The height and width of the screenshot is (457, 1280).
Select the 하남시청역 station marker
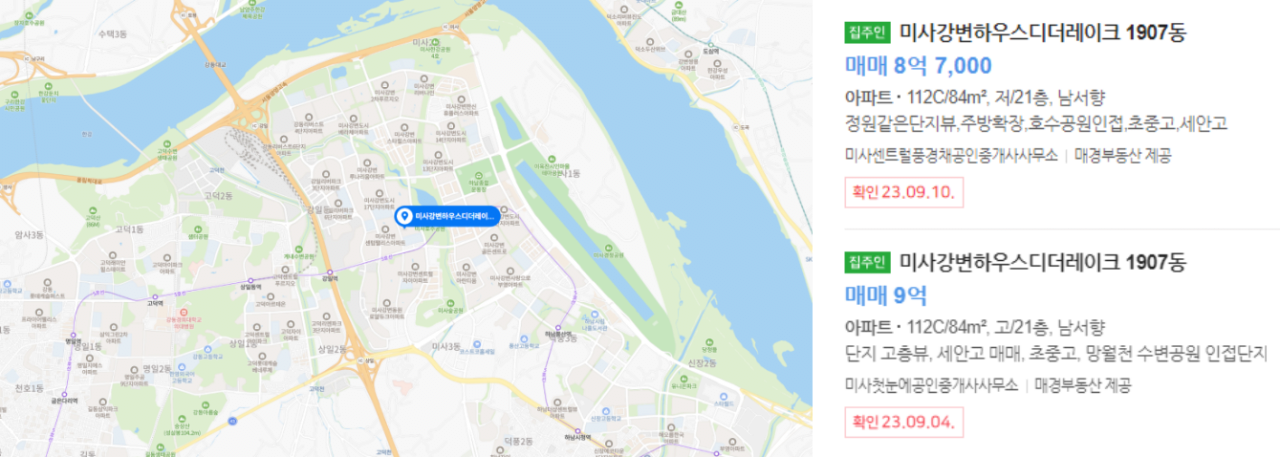[577, 431]
